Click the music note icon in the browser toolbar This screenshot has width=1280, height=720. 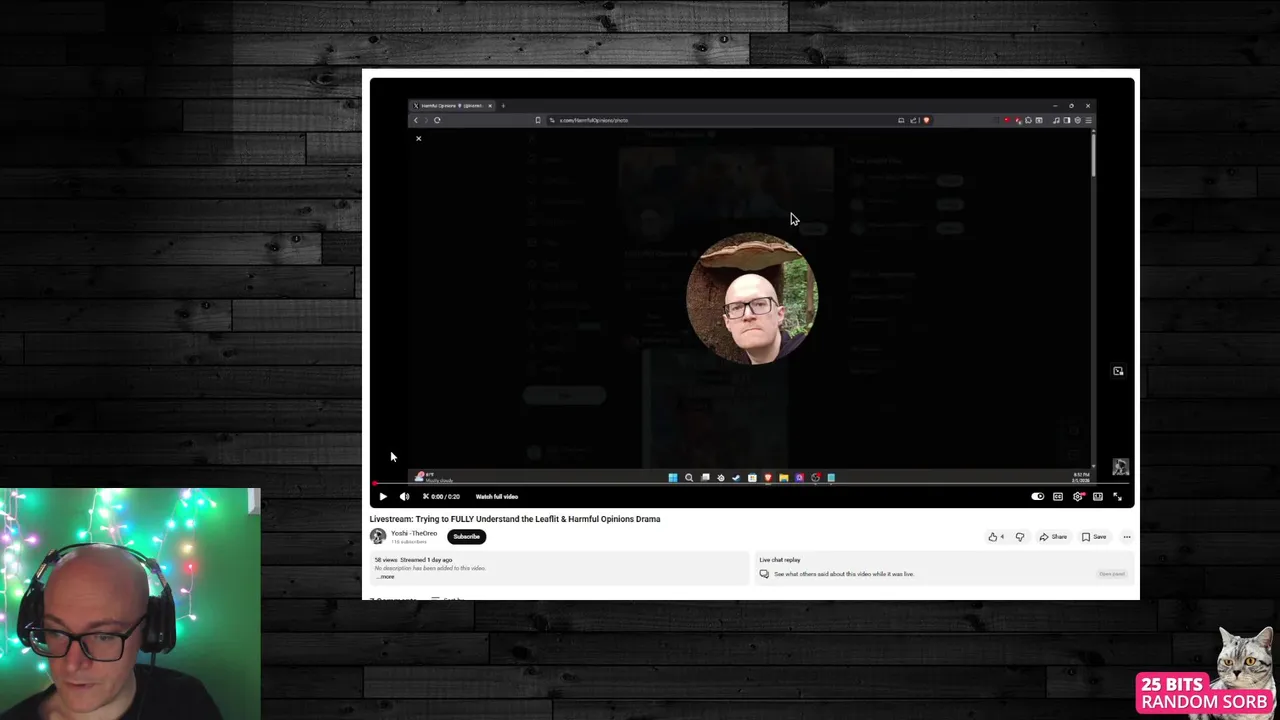[1056, 120]
